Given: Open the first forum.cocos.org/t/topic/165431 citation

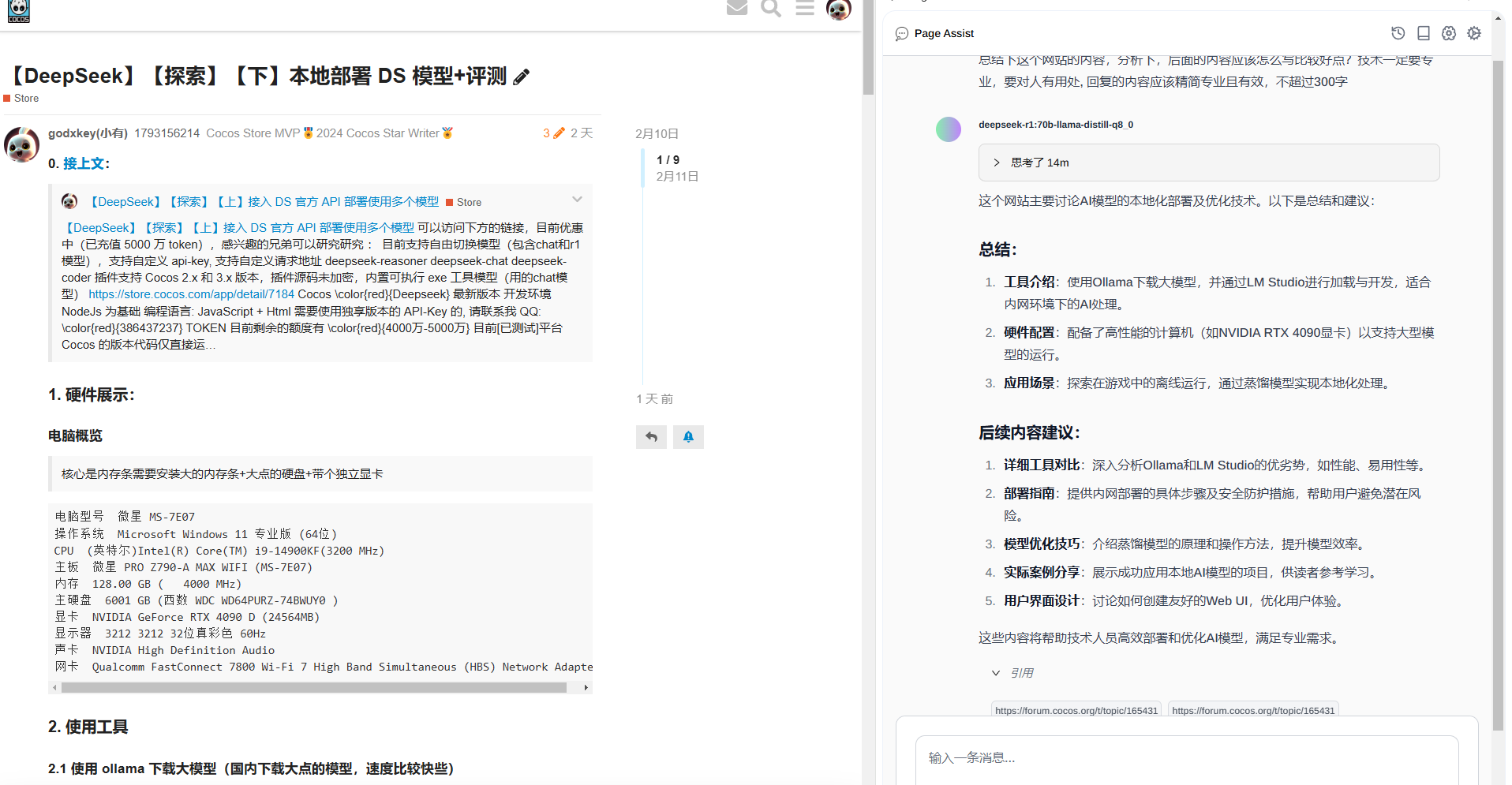Looking at the screenshot, I should click(1076, 710).
